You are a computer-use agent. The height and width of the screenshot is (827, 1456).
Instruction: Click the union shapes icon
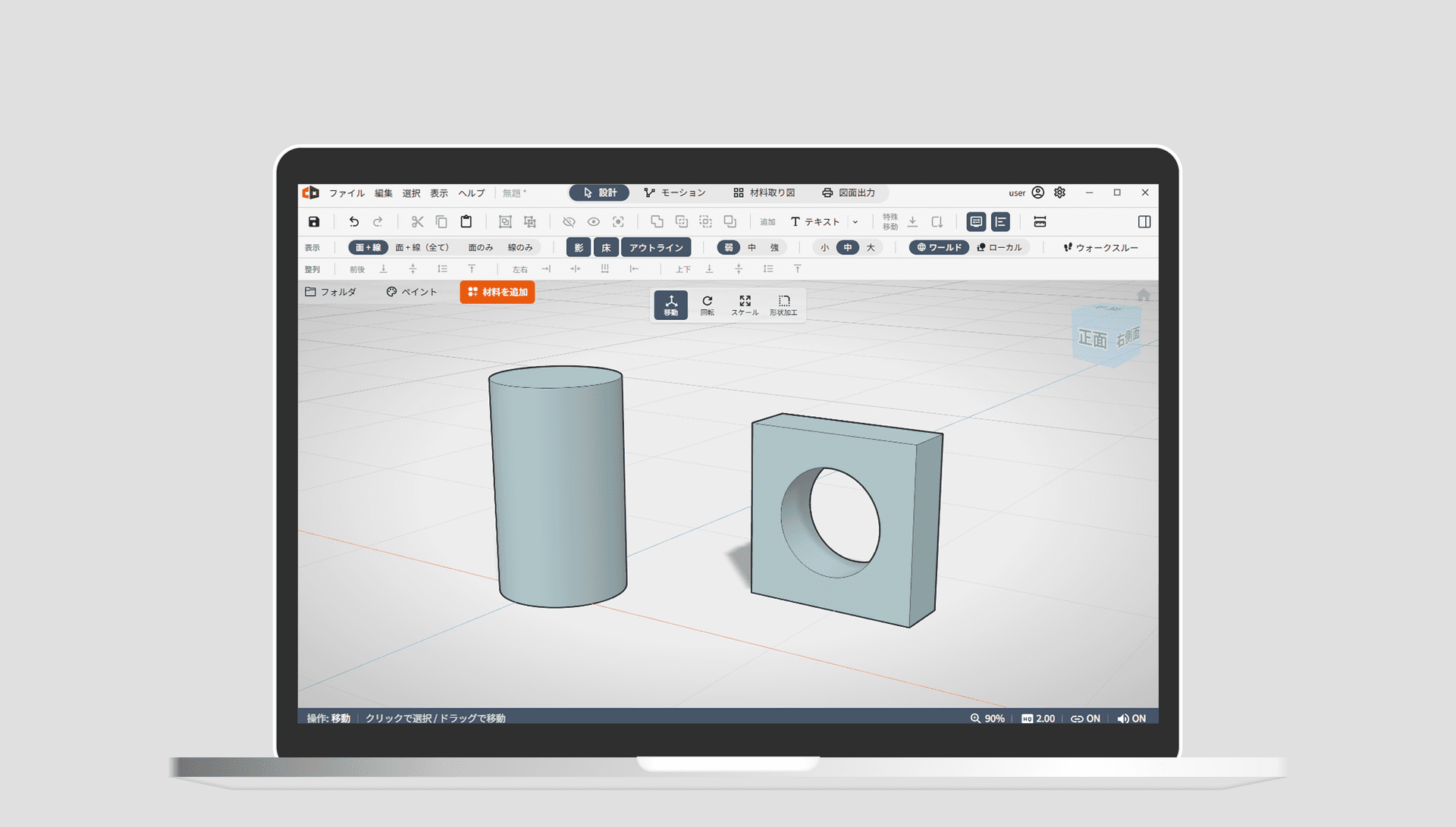point(657,222)
